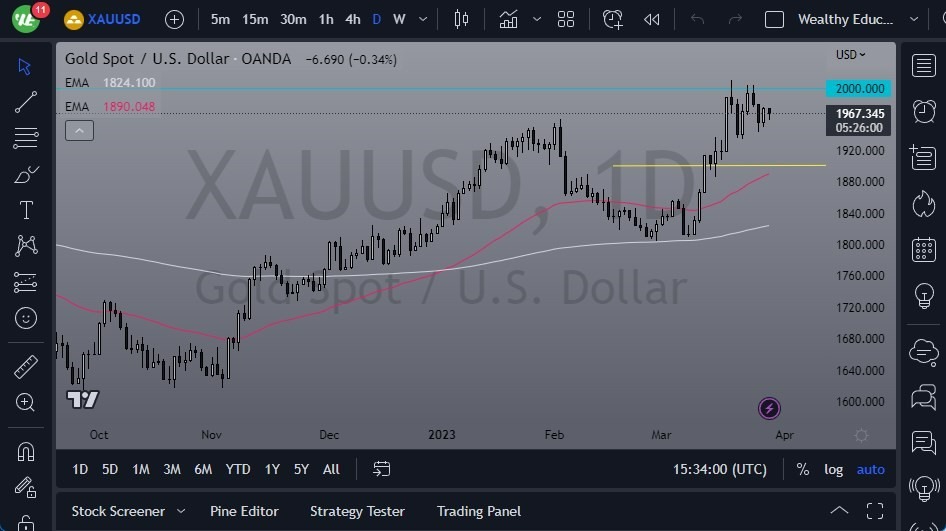Open the alerts clock panel
Viewport: 946px width, 531px height.
point(924,112)
